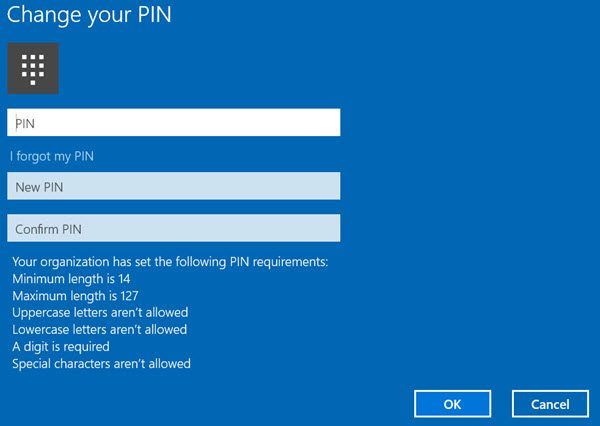Click into the Confirm PIN field
The height and width of the screenshot is (426, 600).
point(173,229)
